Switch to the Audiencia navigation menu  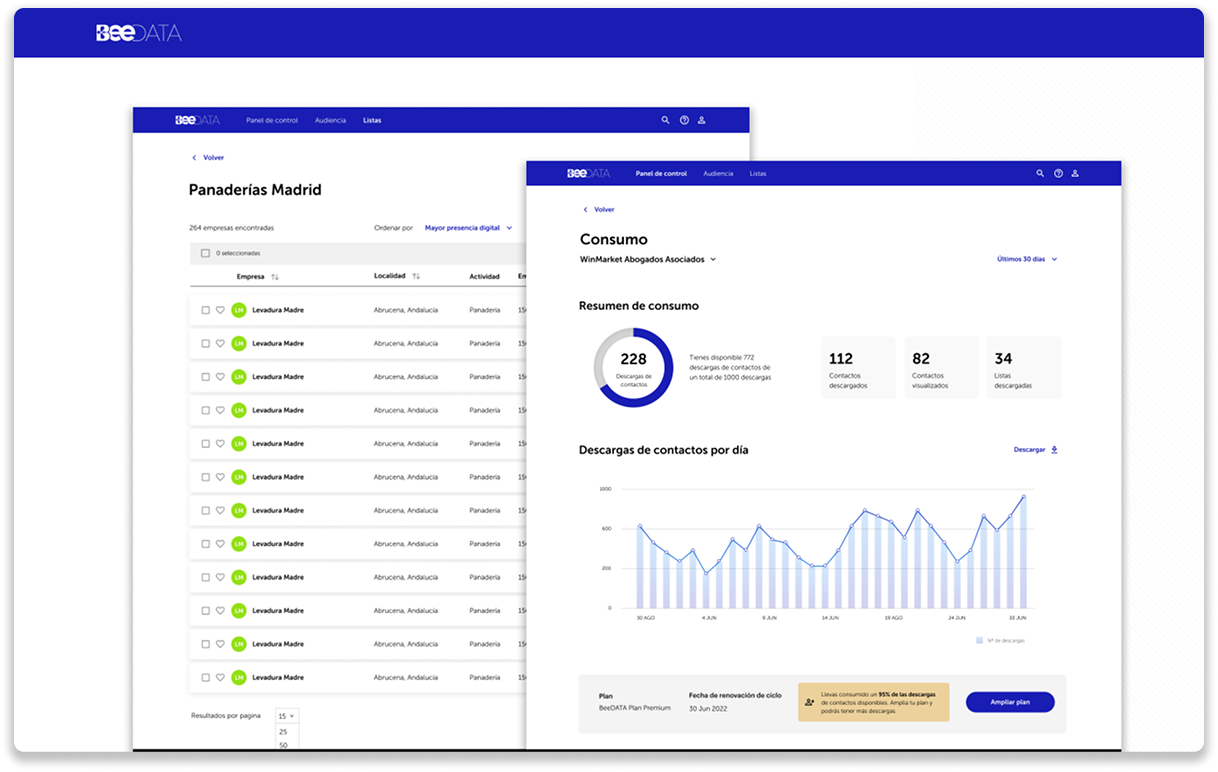tap(718, 173)
